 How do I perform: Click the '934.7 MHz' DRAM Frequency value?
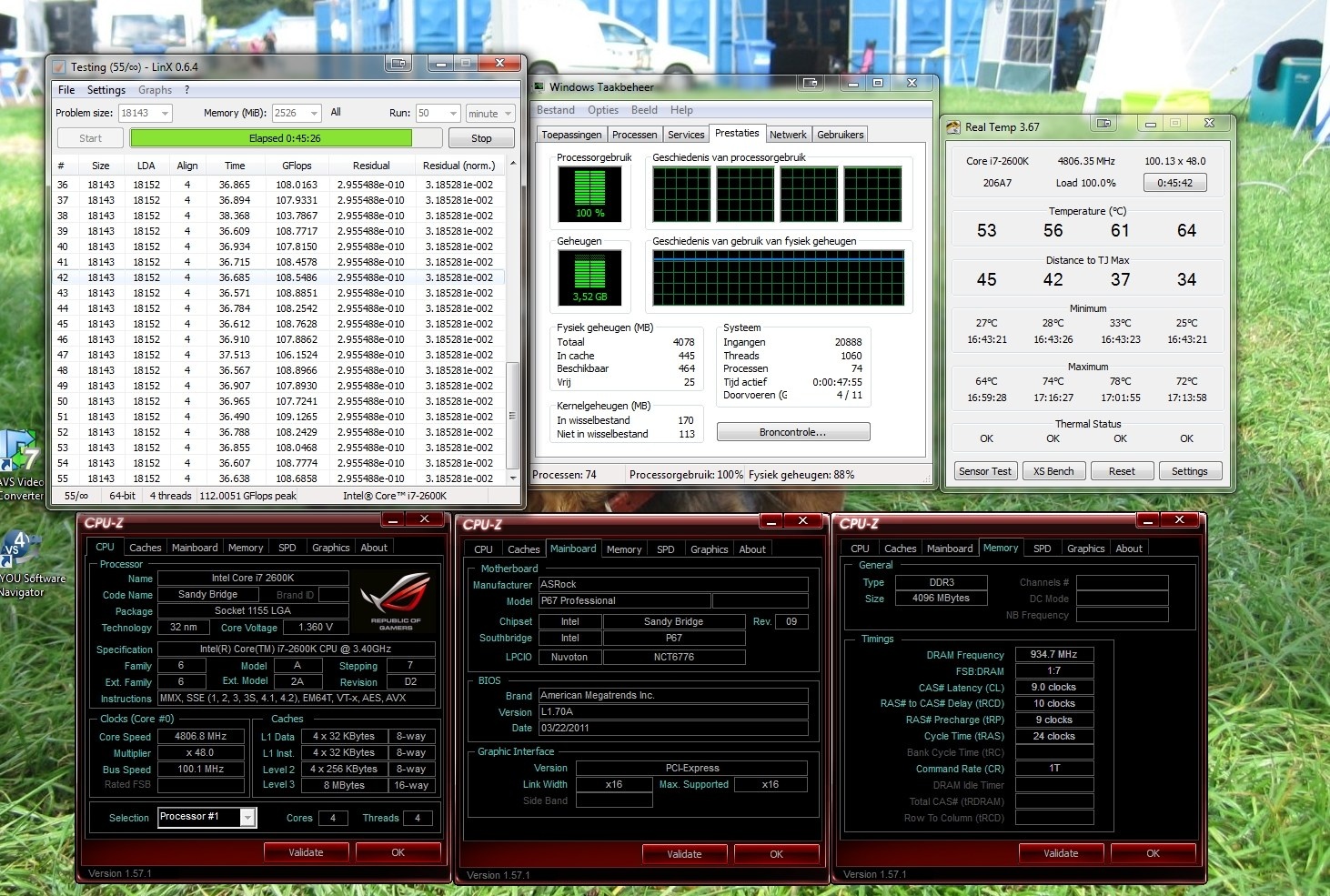point(1053,654)
